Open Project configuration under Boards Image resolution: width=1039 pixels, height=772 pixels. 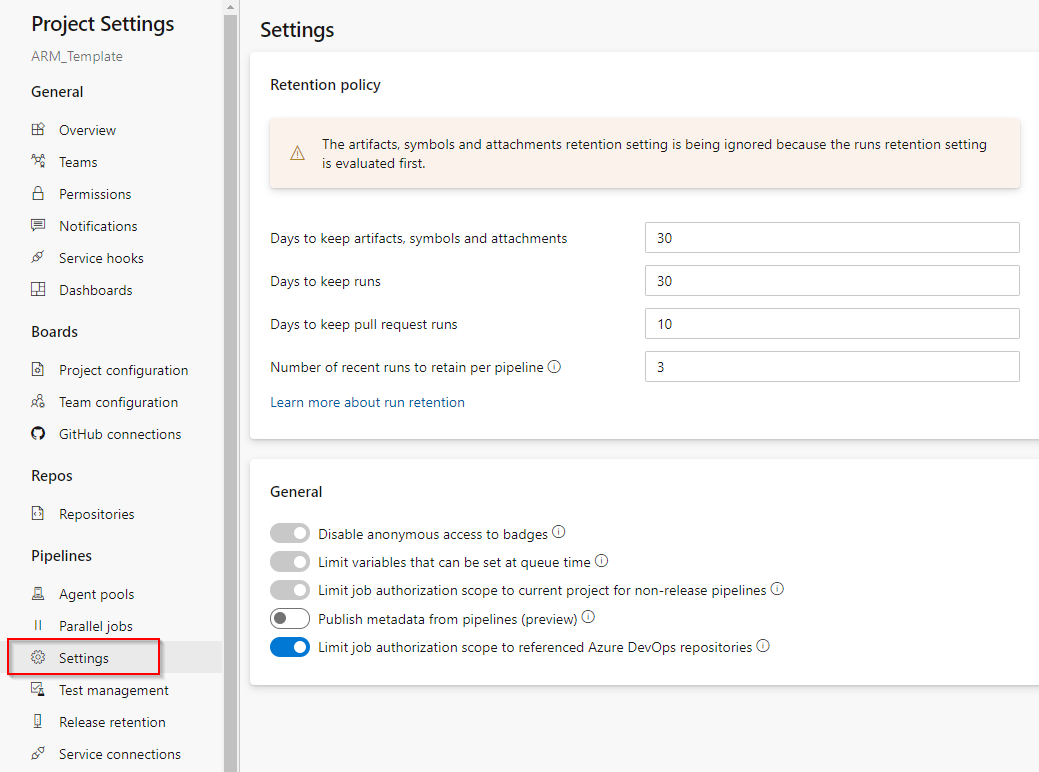tap(124, 369)
